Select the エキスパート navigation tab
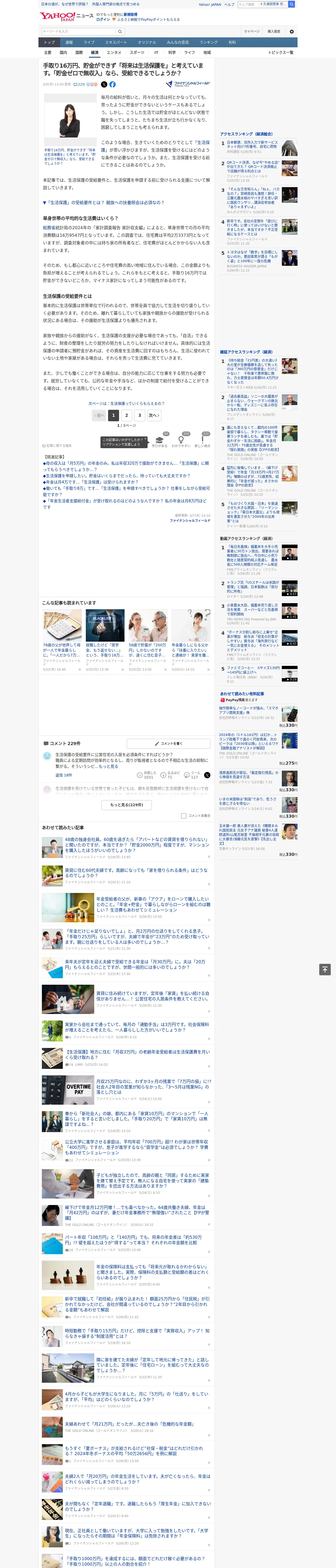 pyautogui.click(x=116, y=43)
